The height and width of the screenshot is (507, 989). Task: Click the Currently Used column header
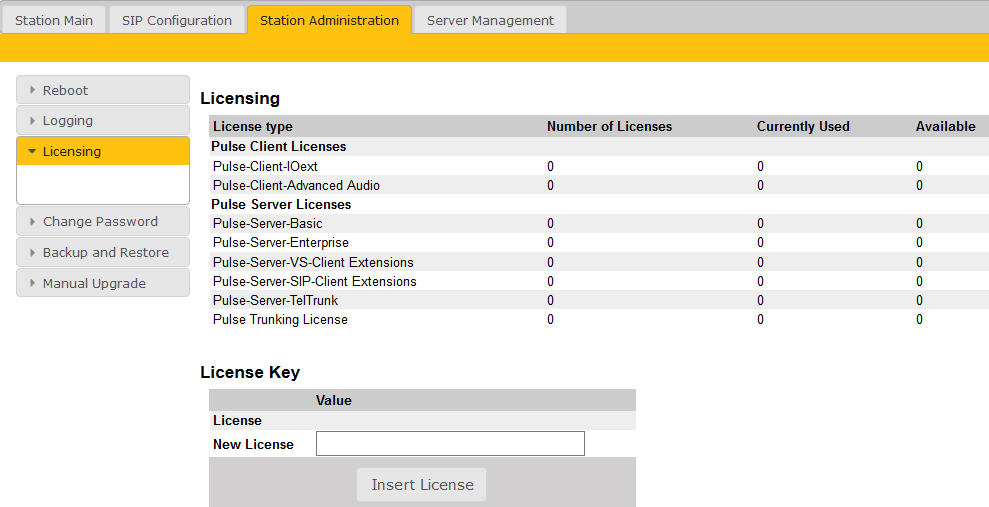[803, 127]
